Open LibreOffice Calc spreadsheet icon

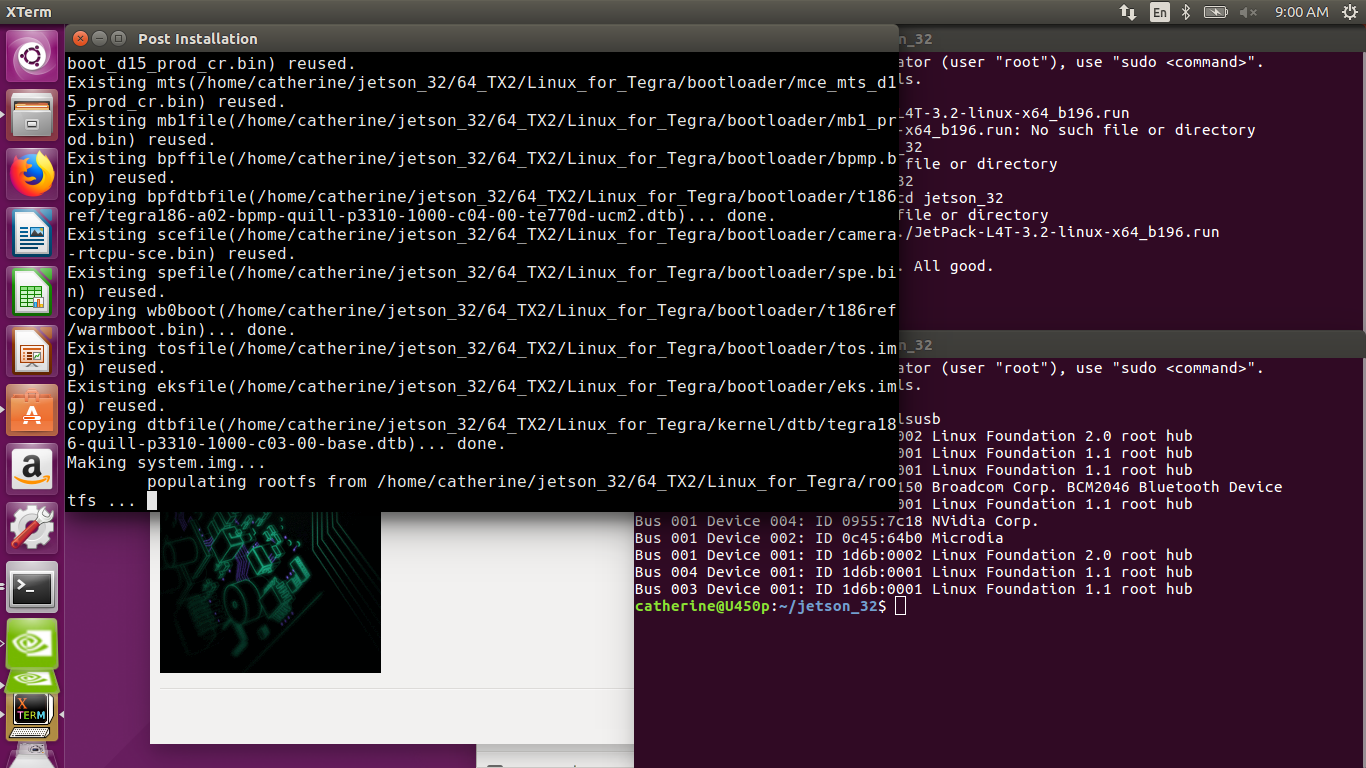[33, 292]
